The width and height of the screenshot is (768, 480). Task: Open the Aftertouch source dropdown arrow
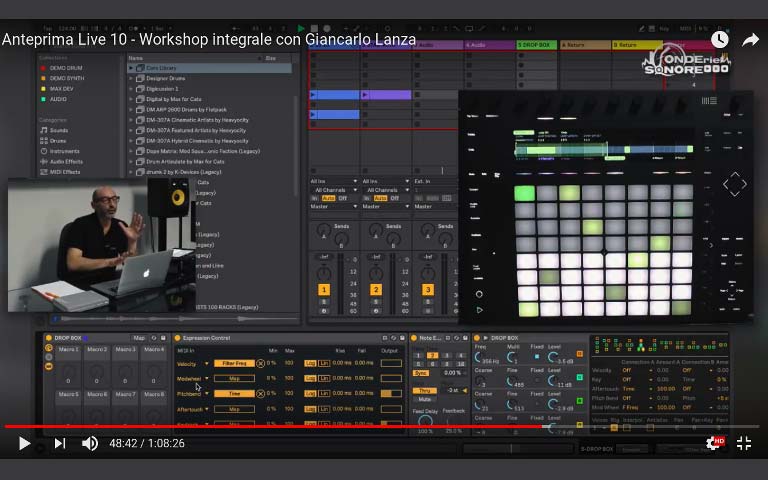tap(207, 409)
